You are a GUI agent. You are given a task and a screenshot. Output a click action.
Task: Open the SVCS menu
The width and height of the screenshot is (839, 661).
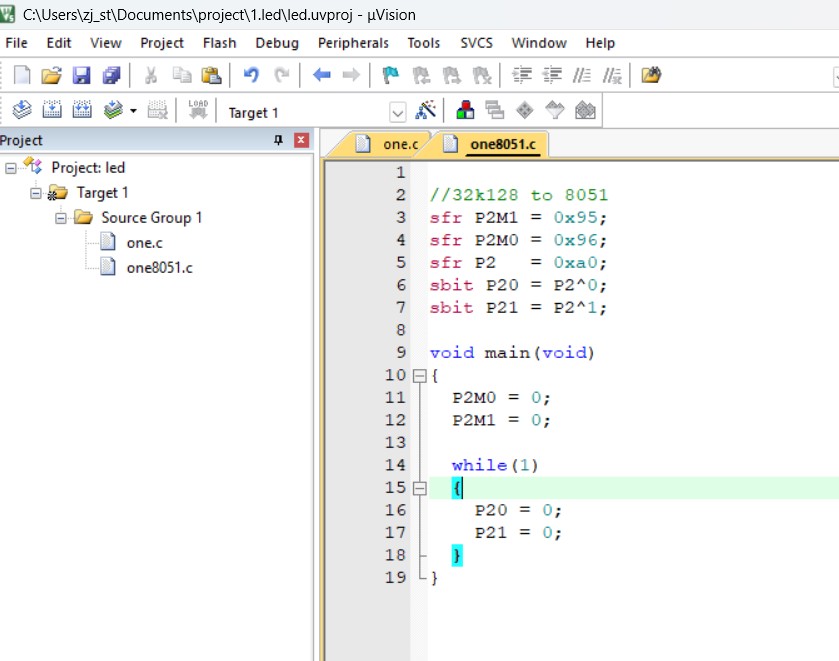[476, 43]
